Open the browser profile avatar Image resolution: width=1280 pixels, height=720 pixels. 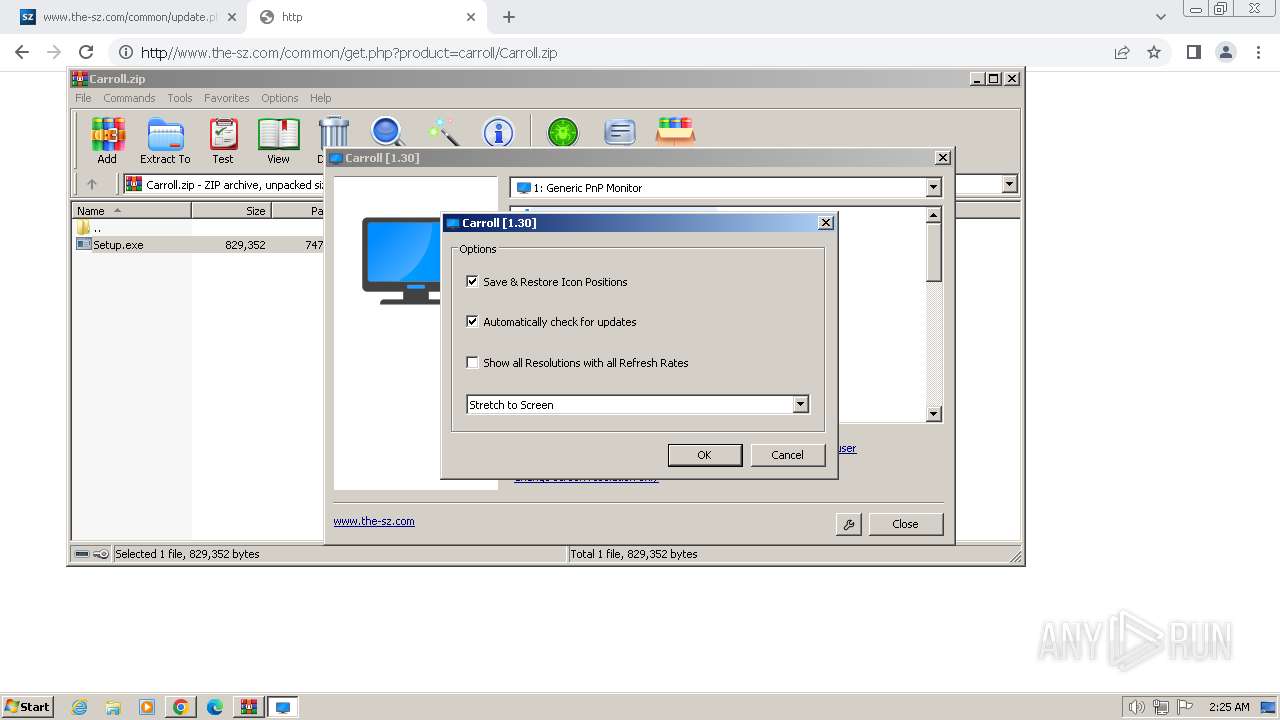pyautogui.click(x=1226, y=52)
